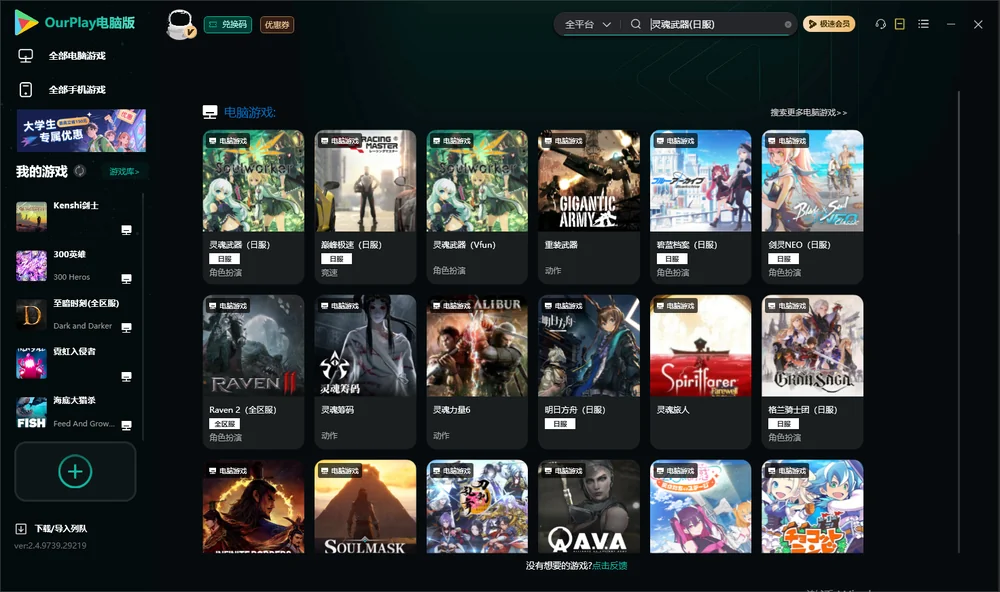Open the Raven 2 (全区服) game card
The image size is (1000, 592).
(x=254, y=372)
